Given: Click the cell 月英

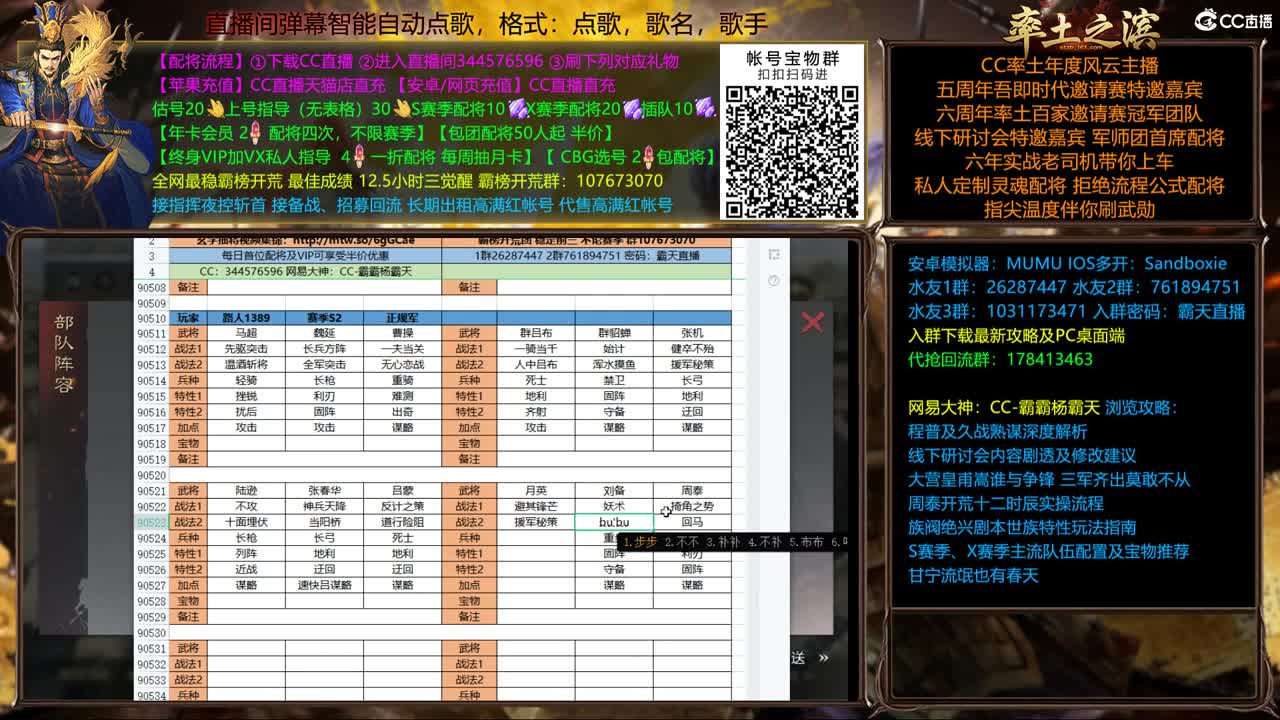Looking at the screenshot, I should [536, 491].
